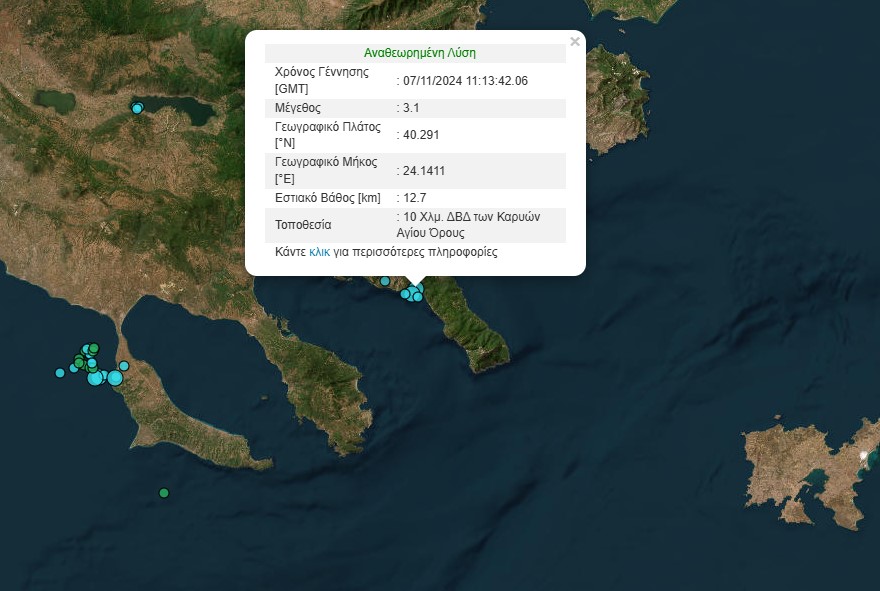
Task: Click the largest cyan marker touching Kassandra's coast
Action: [115, 377]
